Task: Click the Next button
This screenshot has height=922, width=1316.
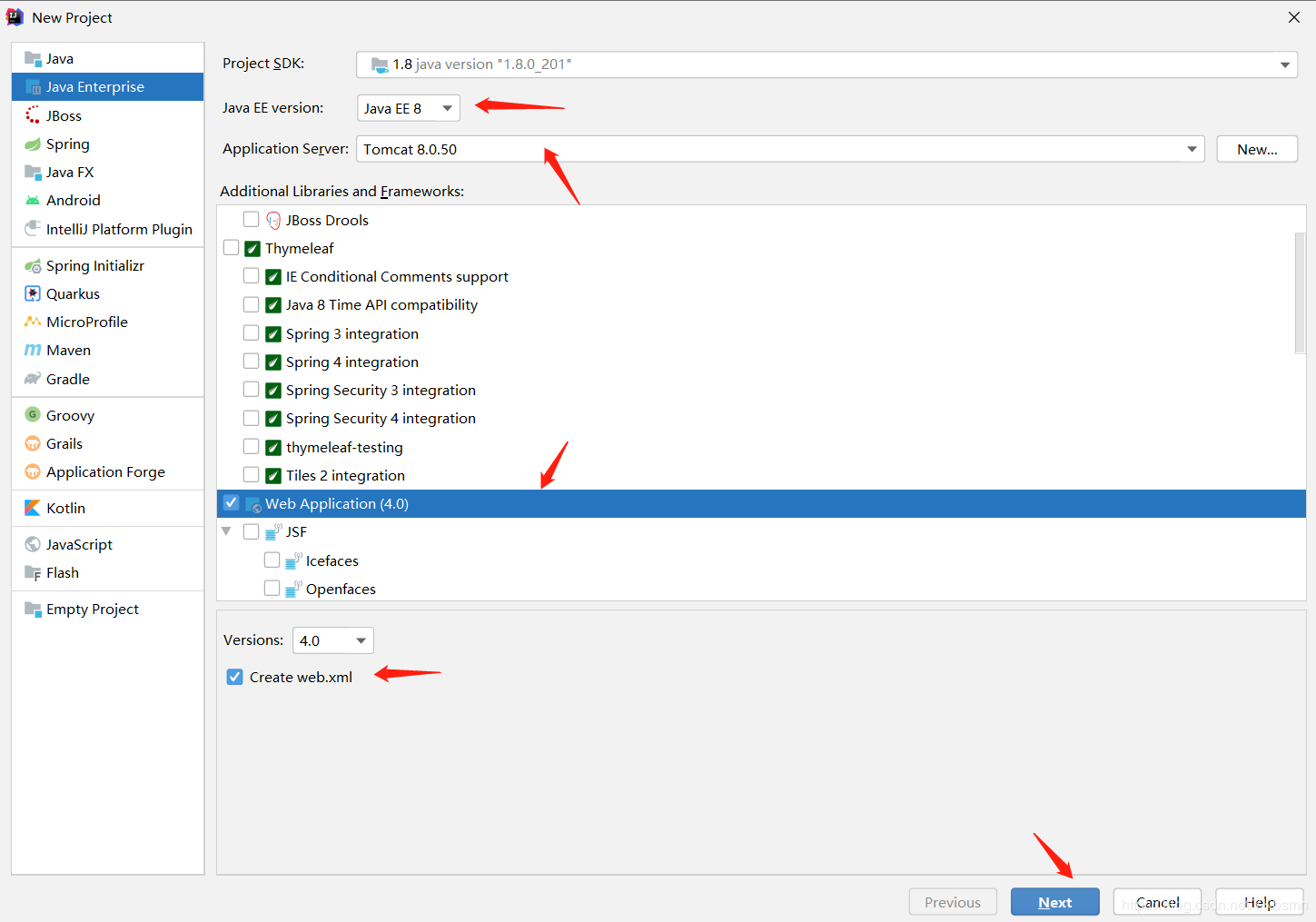Action: click(x=1055, y=902)
